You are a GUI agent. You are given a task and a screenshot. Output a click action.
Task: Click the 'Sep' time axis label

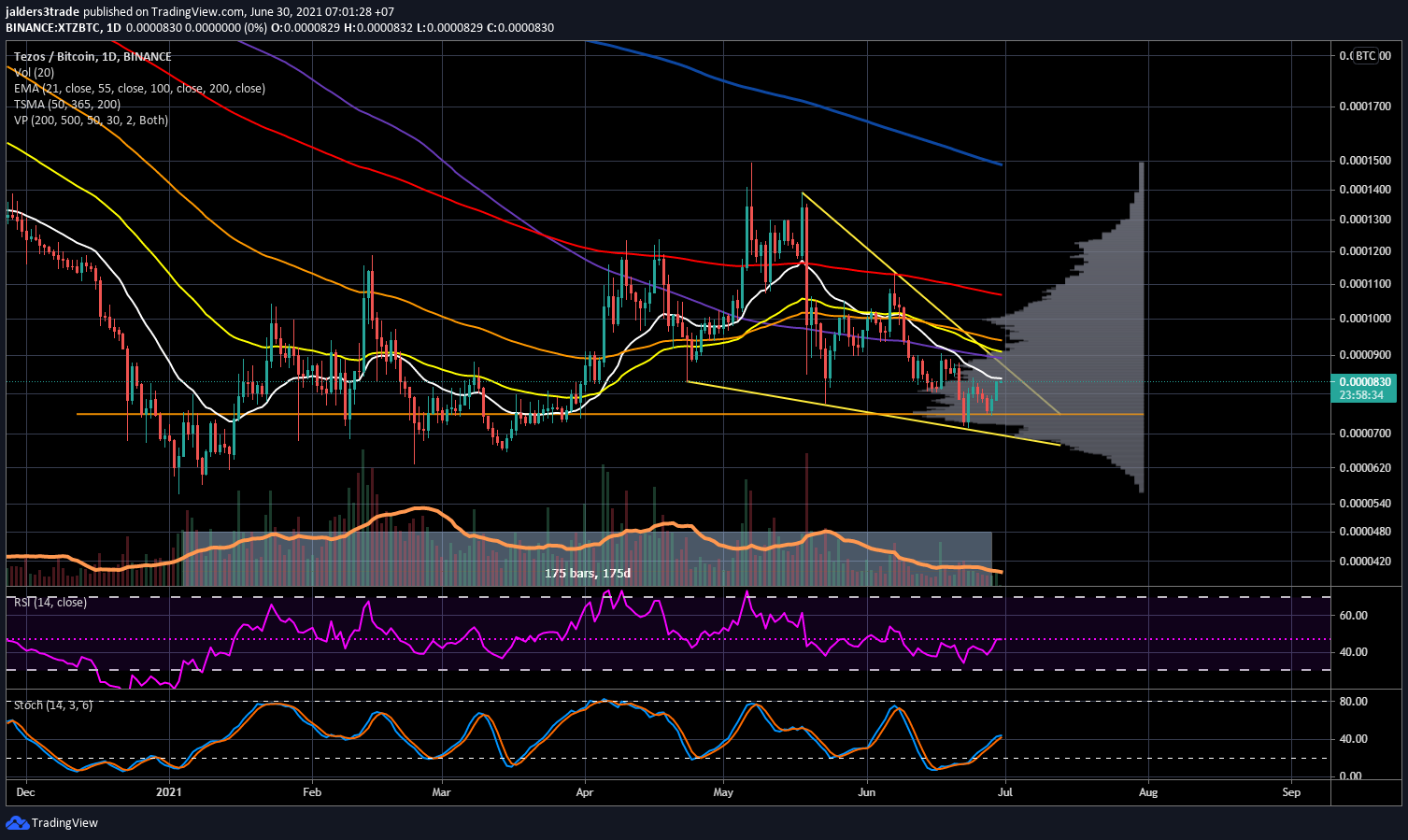[x=1291, y=792]
